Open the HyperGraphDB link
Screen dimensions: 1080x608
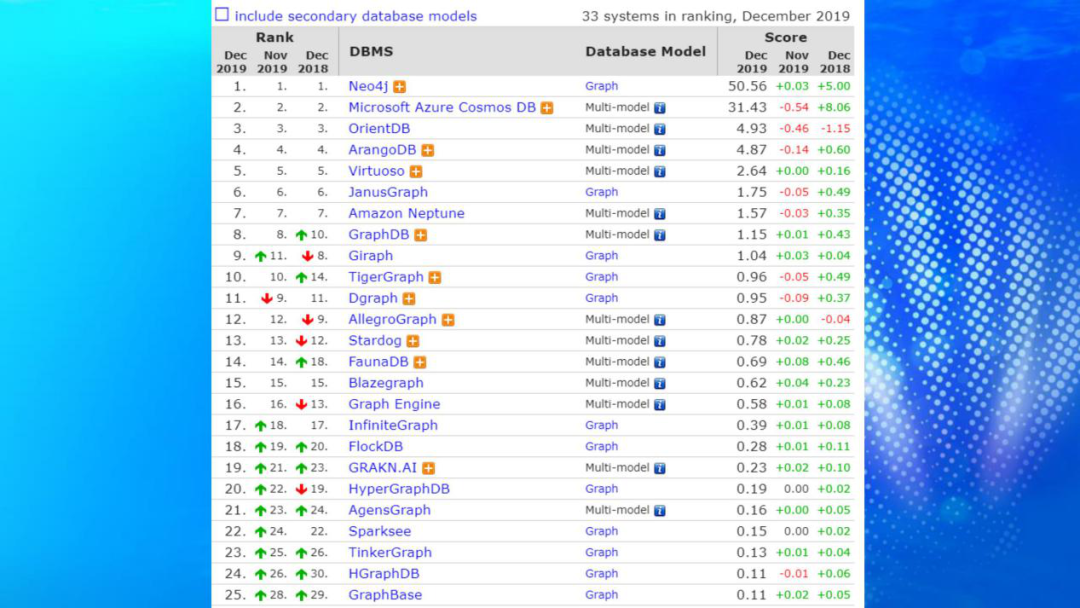pyautogui.click(x=399, y=489)
